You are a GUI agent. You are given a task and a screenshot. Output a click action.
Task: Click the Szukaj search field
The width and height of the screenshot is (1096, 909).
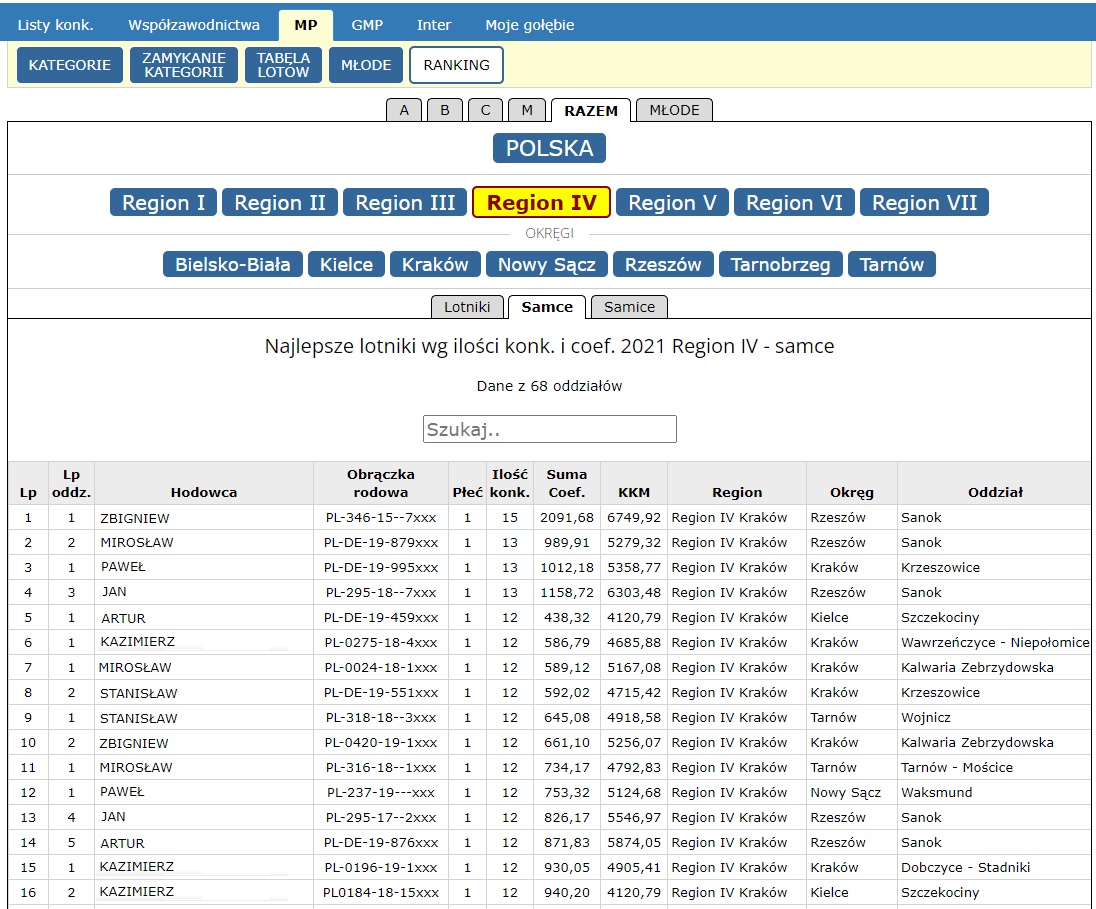[x=549, y=429]
